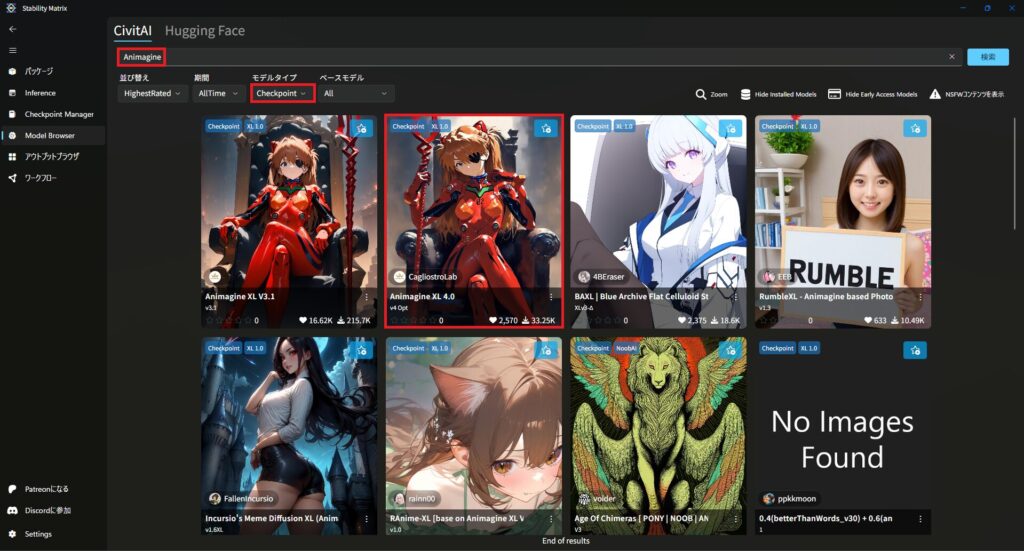The width and height of the screenshot is (1024, 551).
Task: Click the blue Search (検索) button
Action: (987, 57)
